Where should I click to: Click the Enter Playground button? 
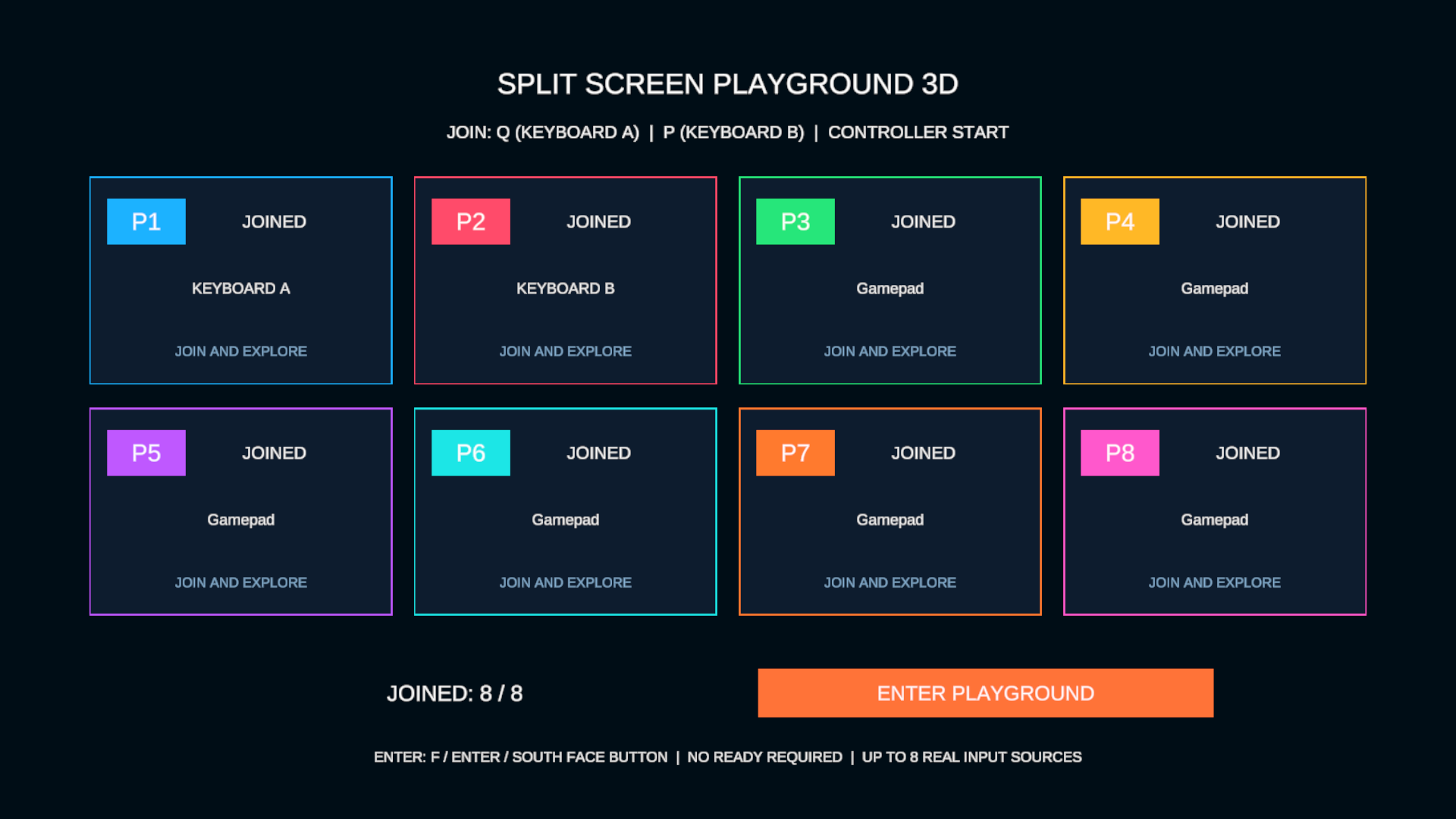click(x=985, y=693)
